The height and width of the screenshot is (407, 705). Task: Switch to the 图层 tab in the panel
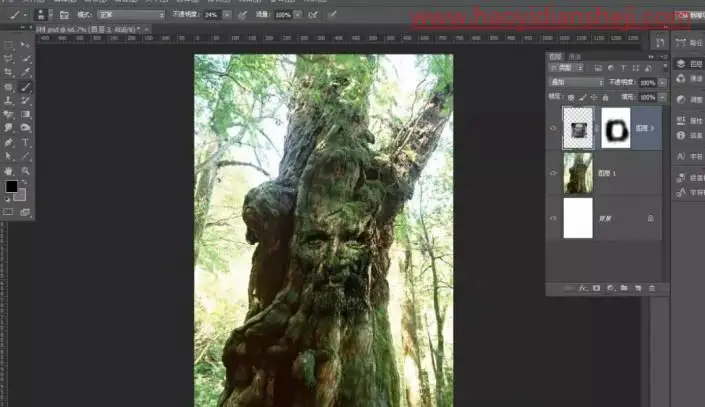pos(555,57)
